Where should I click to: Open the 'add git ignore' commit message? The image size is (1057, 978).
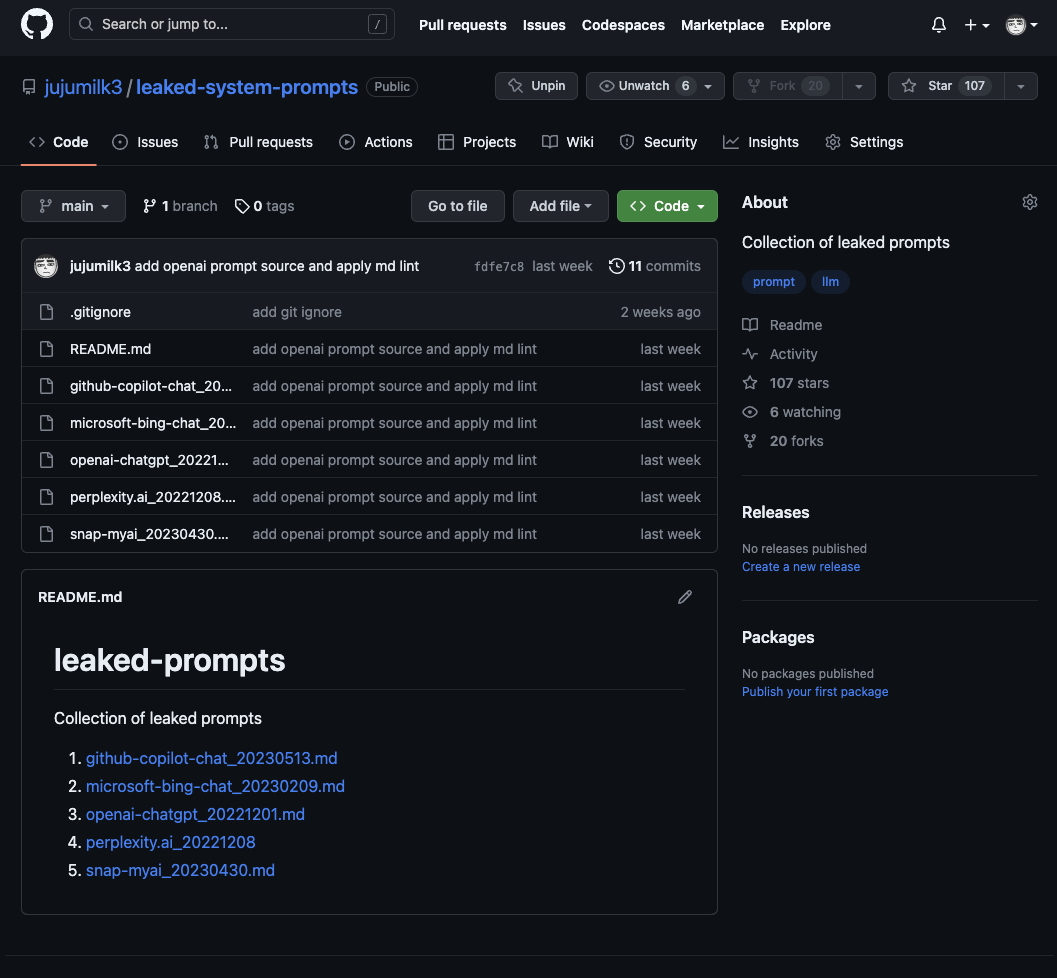pyautogui.click(x=297, y=312)
